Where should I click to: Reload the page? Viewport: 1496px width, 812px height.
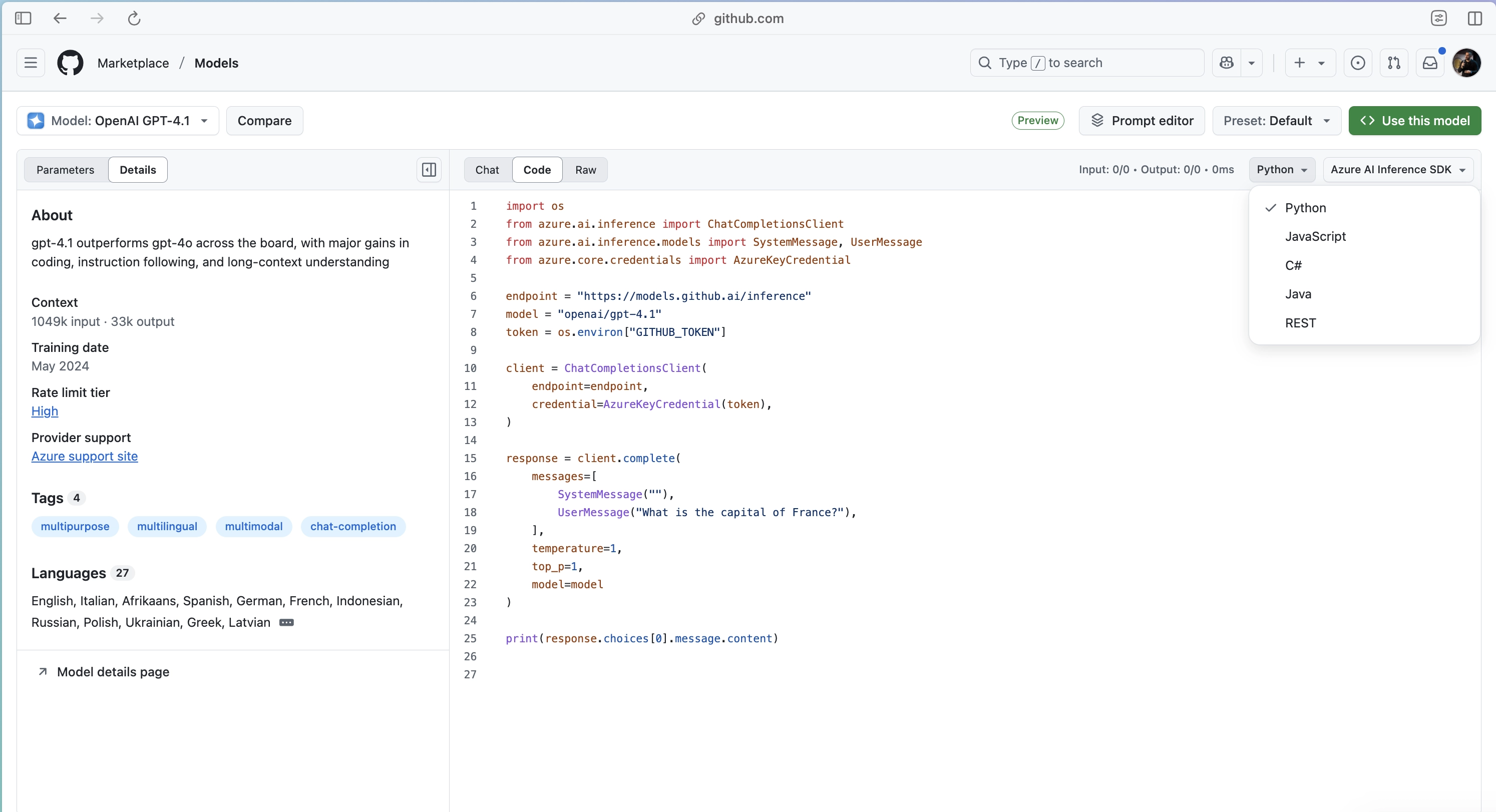(x=134, y=18)
